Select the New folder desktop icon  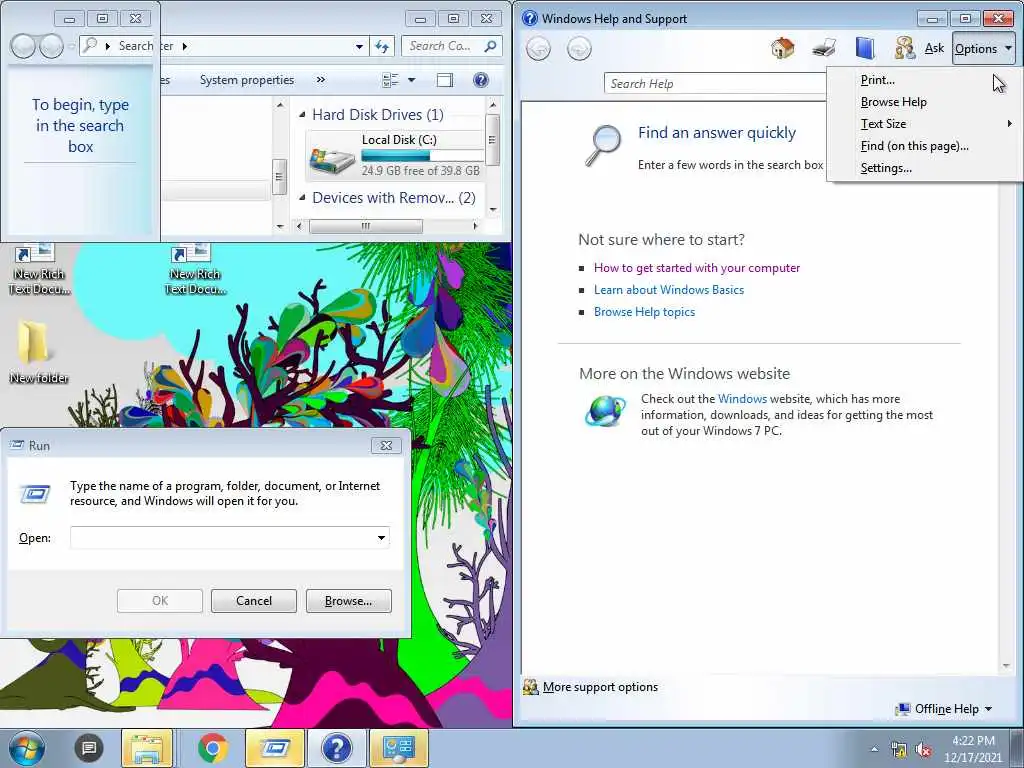33,341
